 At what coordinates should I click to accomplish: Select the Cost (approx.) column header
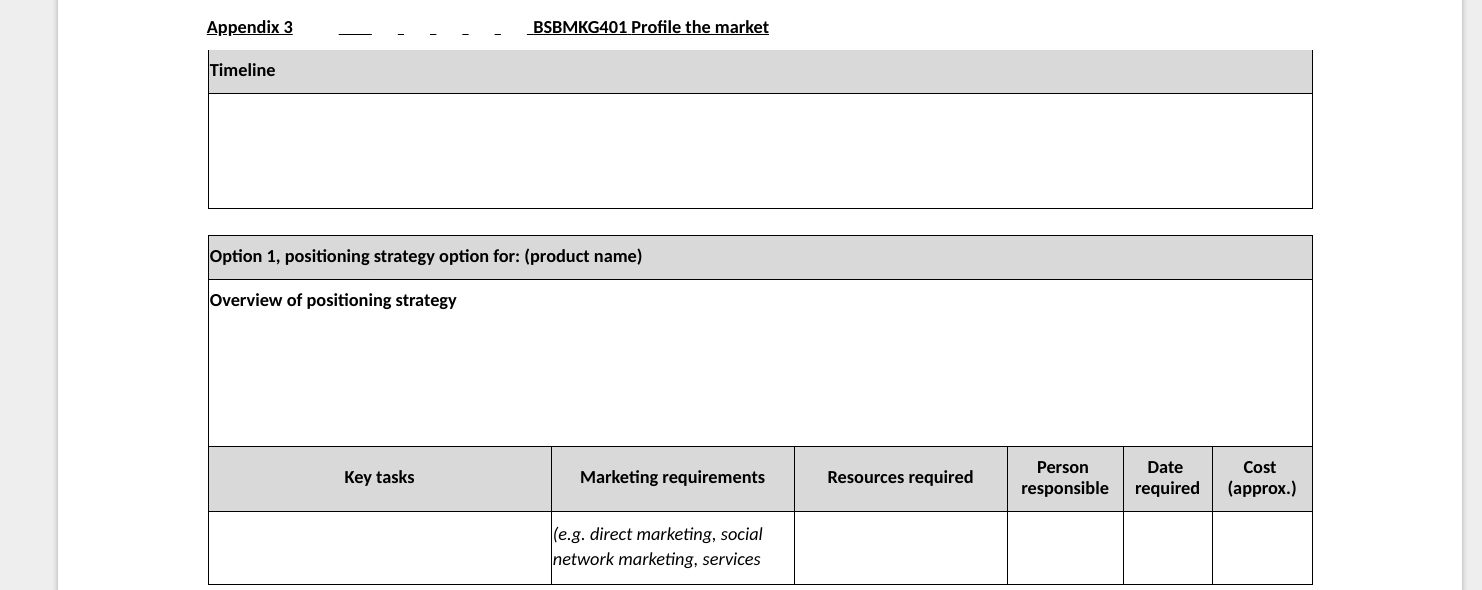tap(1262, 478)
